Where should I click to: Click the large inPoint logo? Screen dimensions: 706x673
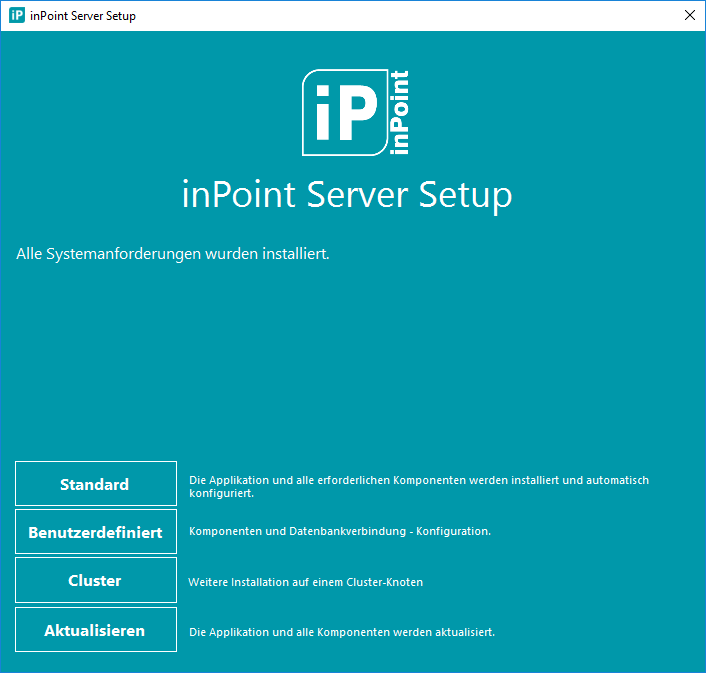point(355,113)
